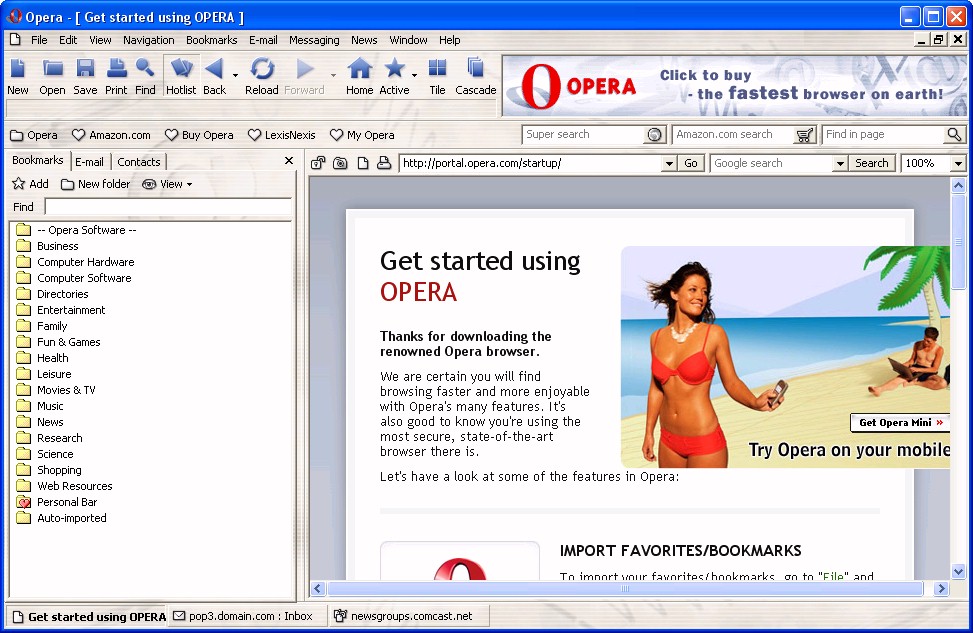The height and width of the screenshot is (633, 973).
Task: Click the horizontal scrollbar thumb
Action: tap(626, 588)
